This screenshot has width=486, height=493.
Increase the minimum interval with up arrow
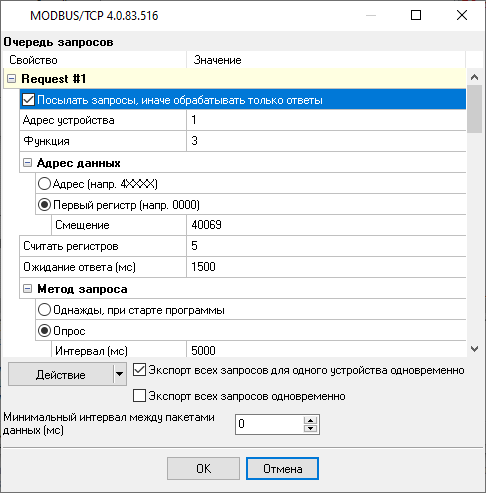311,420
